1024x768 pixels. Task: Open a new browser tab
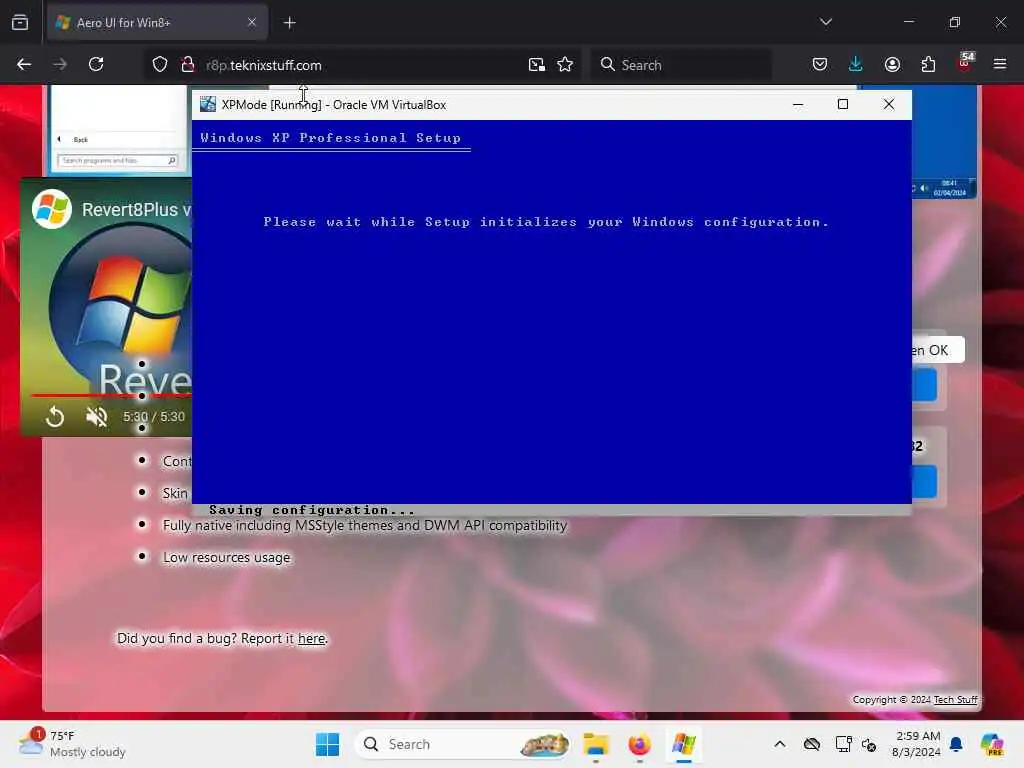pos(289,23)
